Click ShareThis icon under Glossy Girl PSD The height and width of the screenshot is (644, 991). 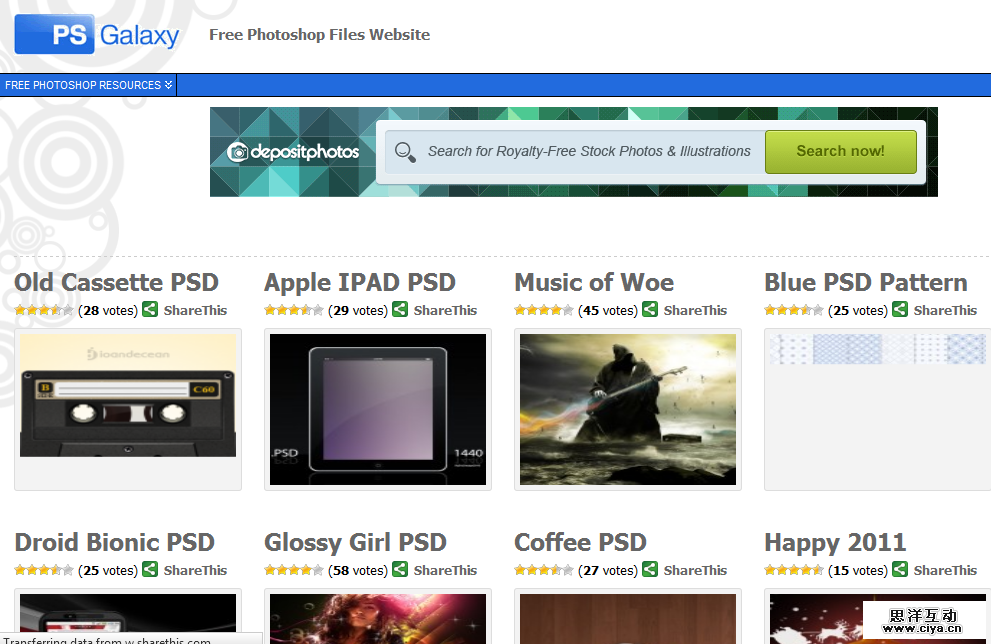click(400, 570)
